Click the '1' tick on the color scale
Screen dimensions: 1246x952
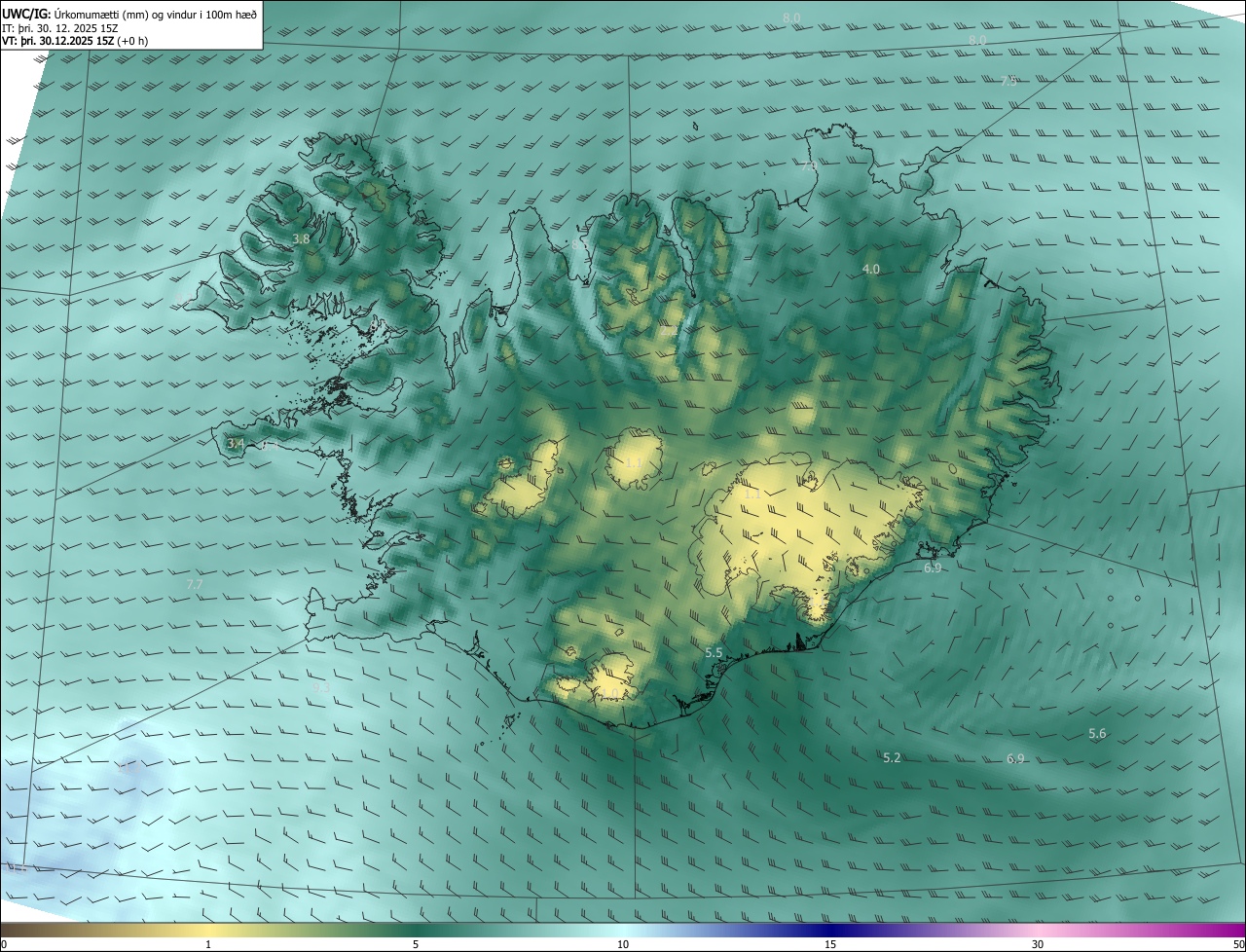[x=208, y=944]
